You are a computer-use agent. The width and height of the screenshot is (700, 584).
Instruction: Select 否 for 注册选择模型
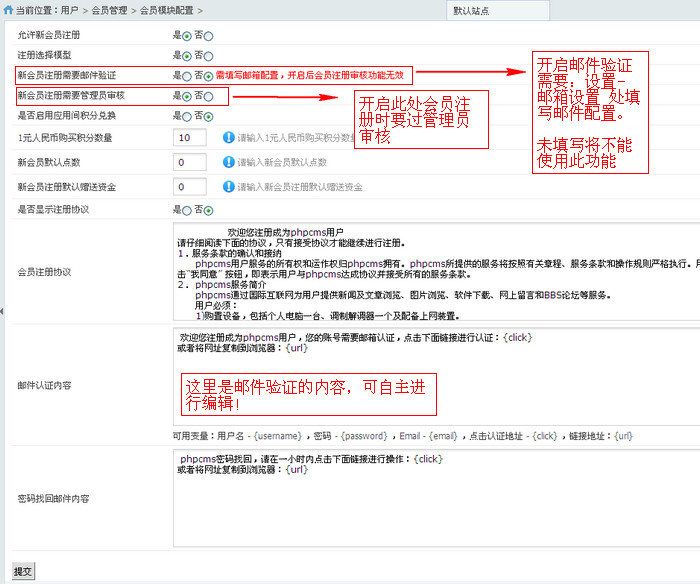pos(208,55)
